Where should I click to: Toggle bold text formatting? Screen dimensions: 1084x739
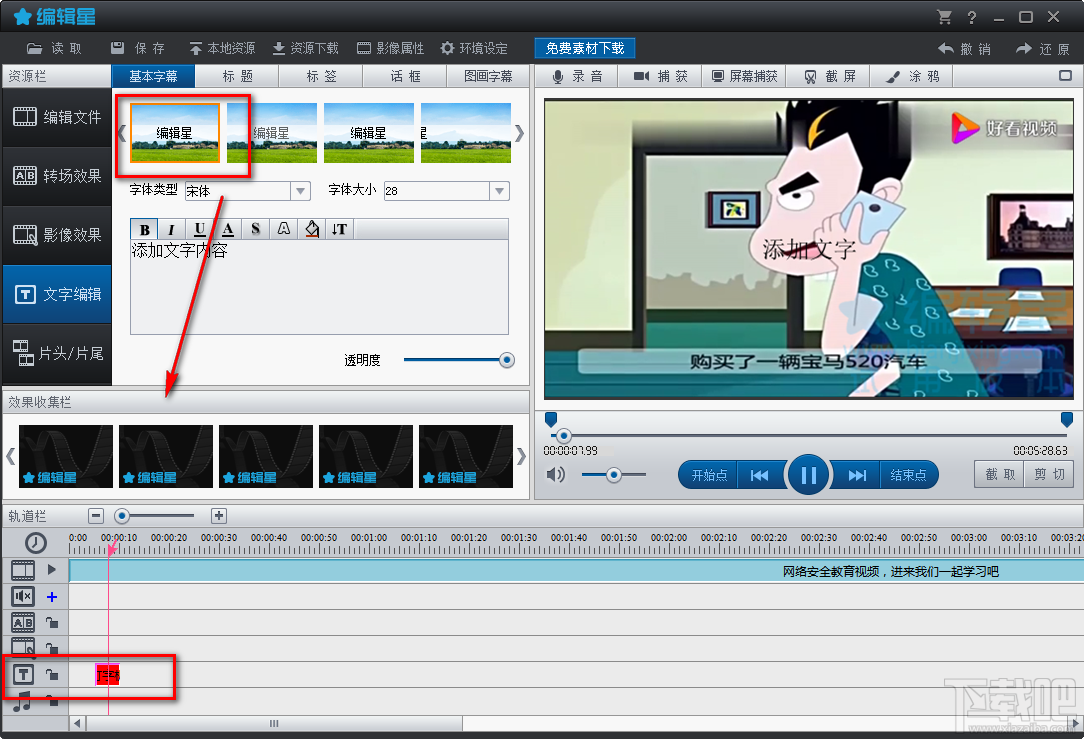click(144, 230)
